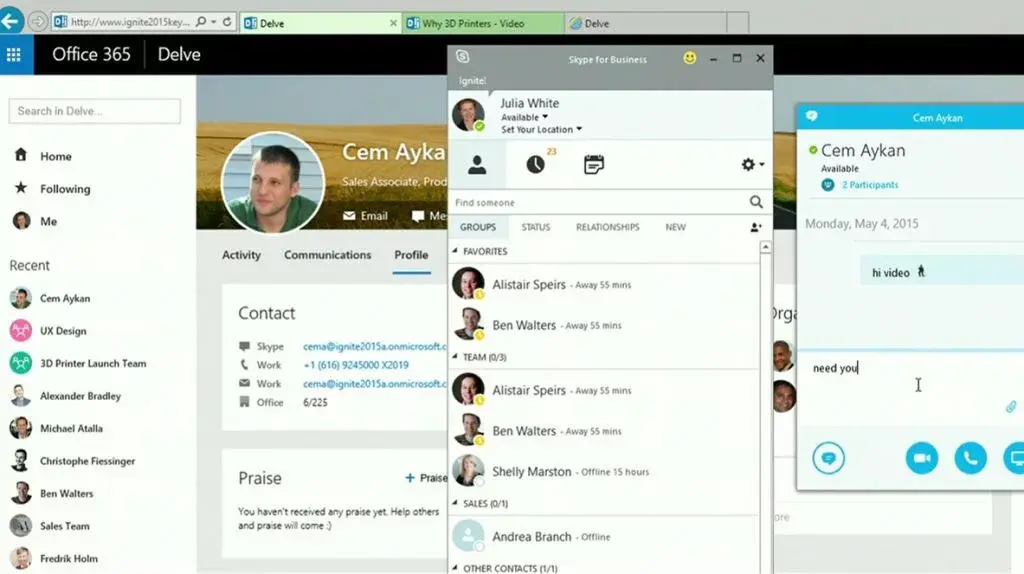The width and height of the screenshot is (1024, 574).
Task: Open the dropdown arrow beside options gear
Action: click(761, 165)
